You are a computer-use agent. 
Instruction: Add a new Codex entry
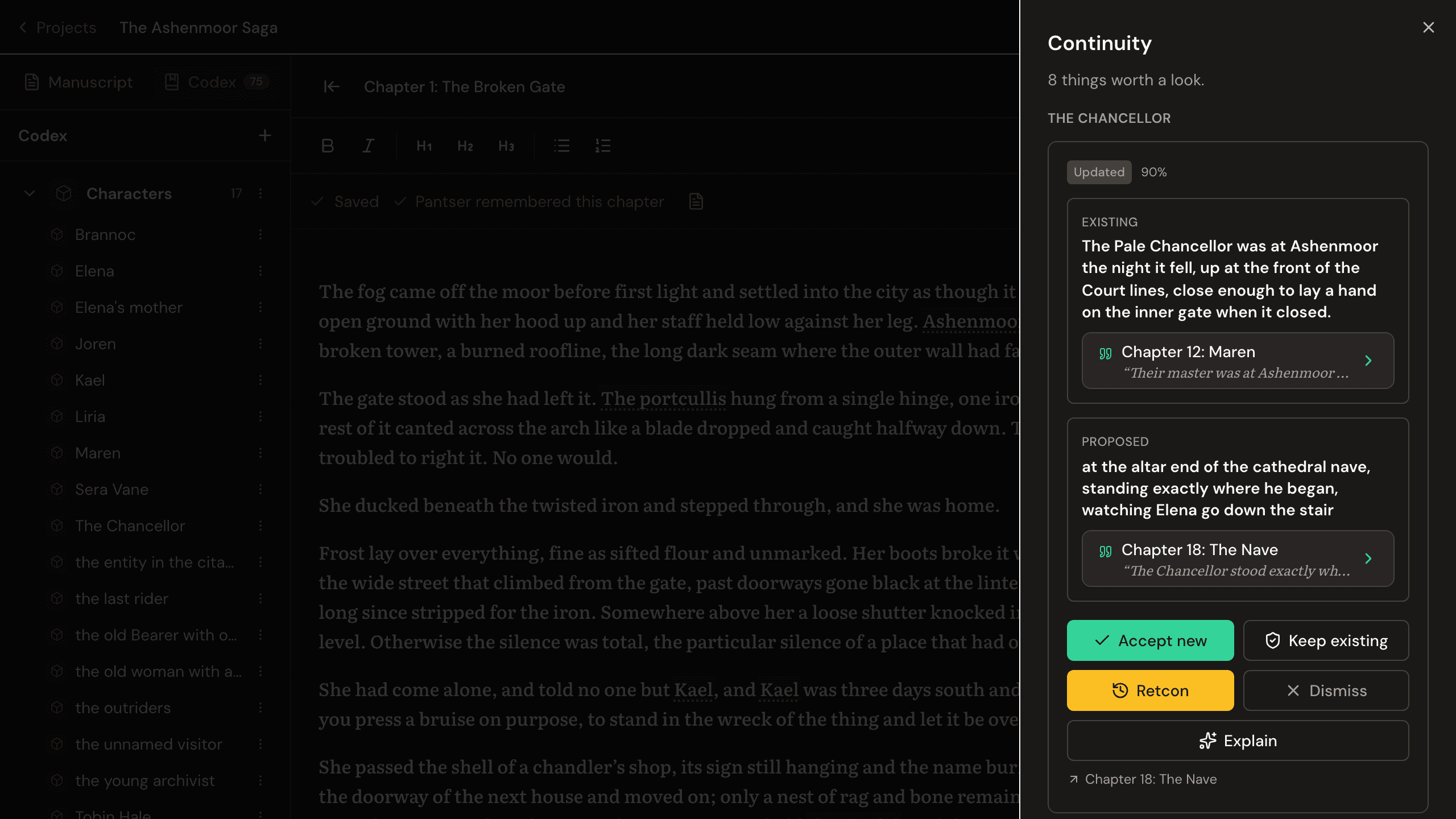point(264,135)
